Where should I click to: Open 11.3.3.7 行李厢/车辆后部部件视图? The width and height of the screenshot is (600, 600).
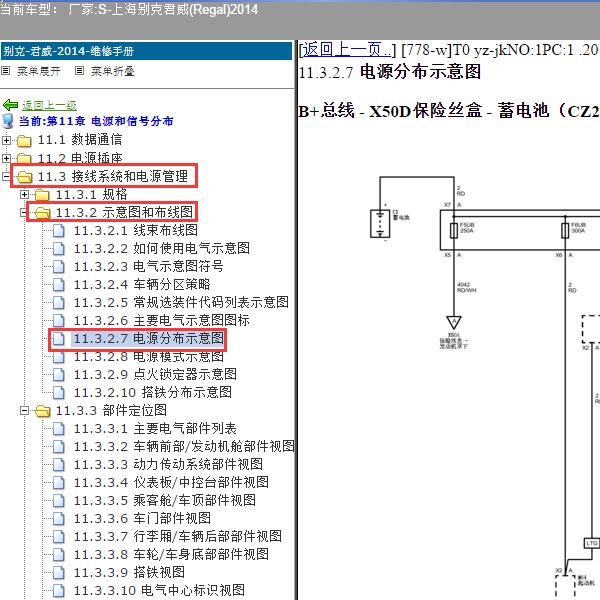[x=178, y=536]
